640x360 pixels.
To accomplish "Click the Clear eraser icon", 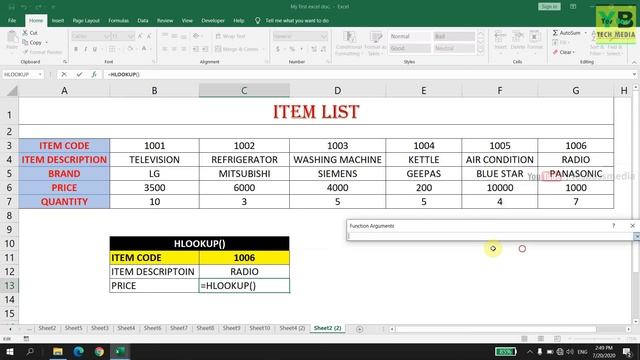I will [555, 52].
